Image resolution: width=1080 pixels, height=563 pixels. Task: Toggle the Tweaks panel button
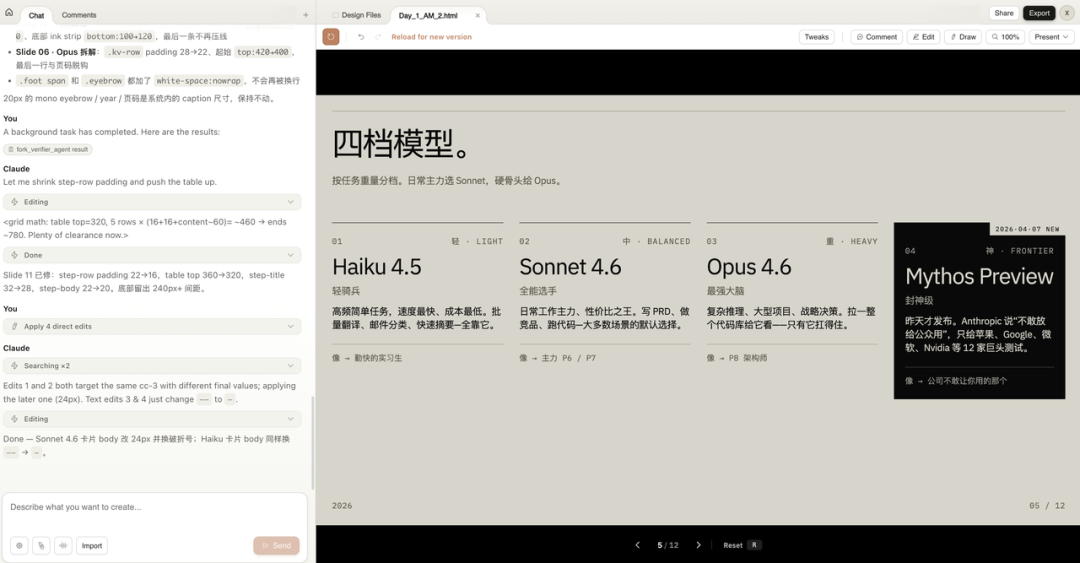pos(816,37)
